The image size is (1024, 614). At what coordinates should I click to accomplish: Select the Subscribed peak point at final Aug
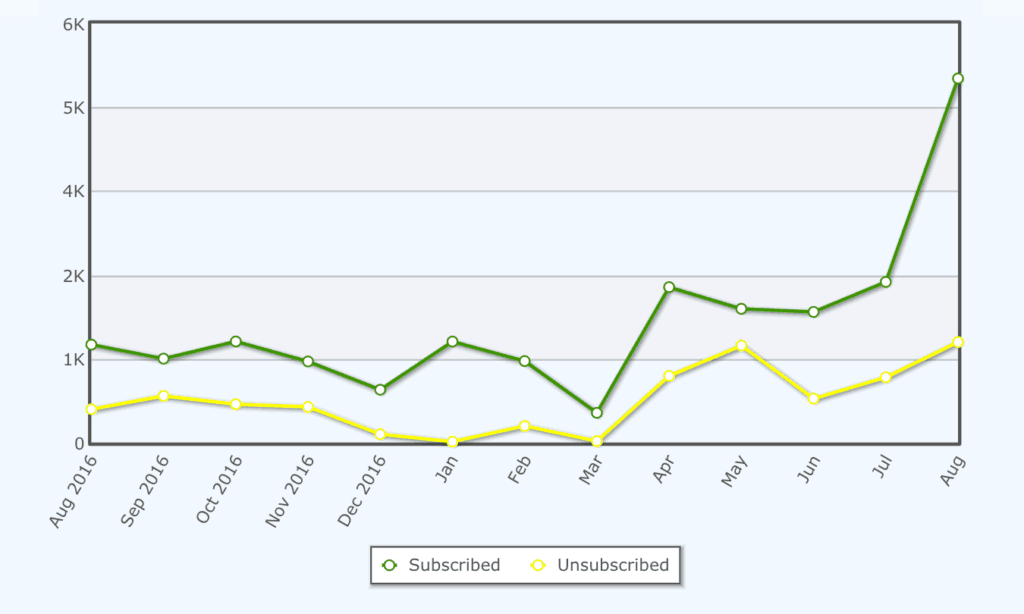tap(957, 78)
